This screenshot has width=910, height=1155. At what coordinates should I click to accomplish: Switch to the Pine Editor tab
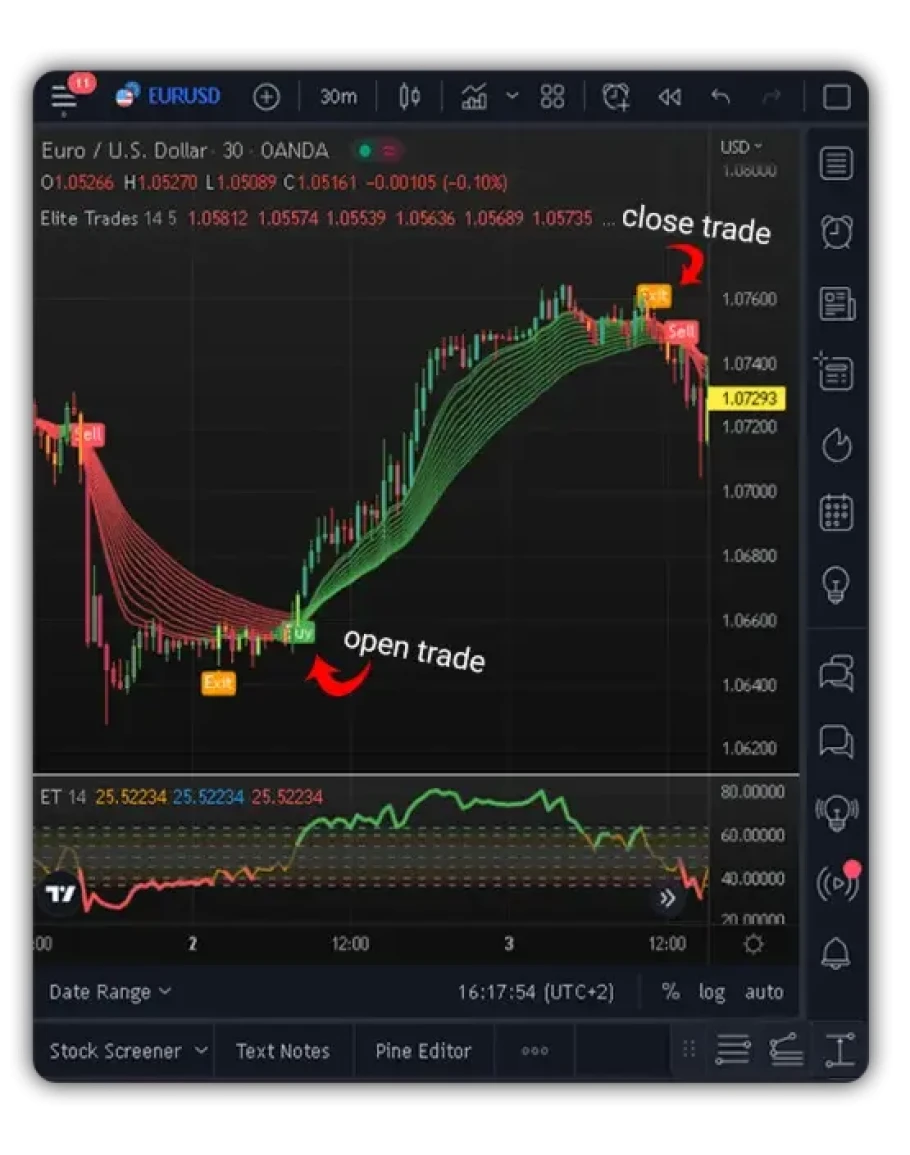[423, 1051]
